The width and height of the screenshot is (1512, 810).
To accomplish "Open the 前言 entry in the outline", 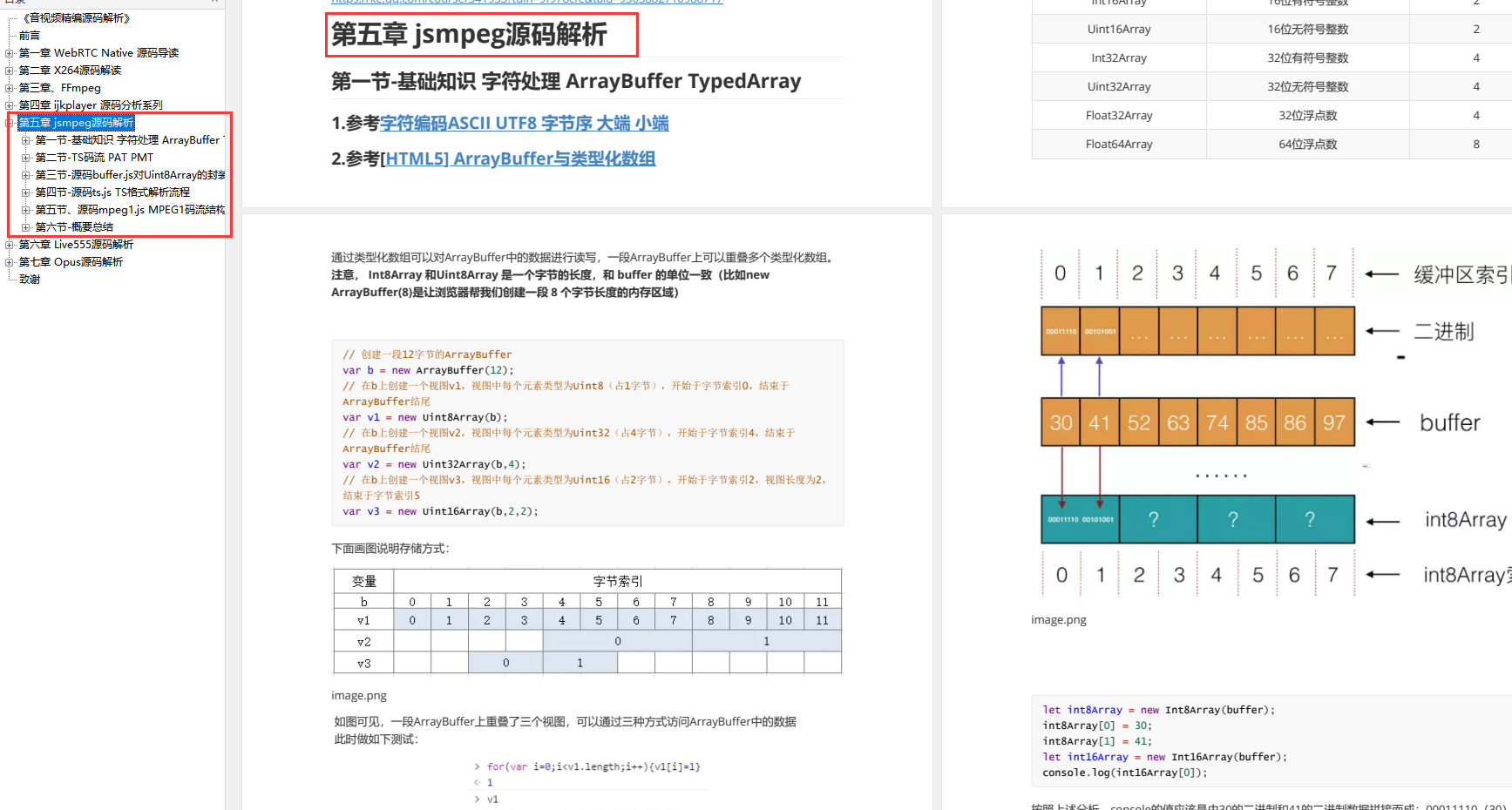I will [x=30, y=36].
